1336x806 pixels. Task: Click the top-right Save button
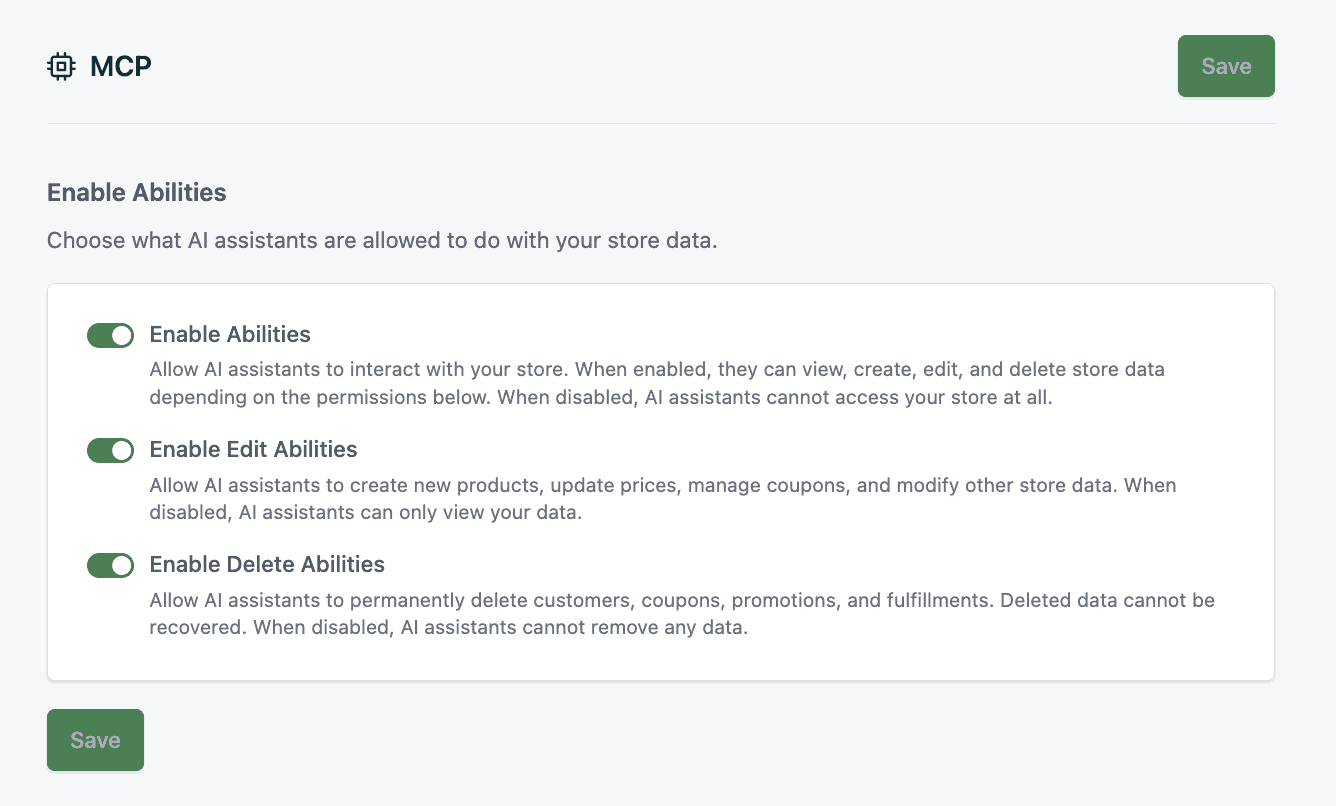1226,66
